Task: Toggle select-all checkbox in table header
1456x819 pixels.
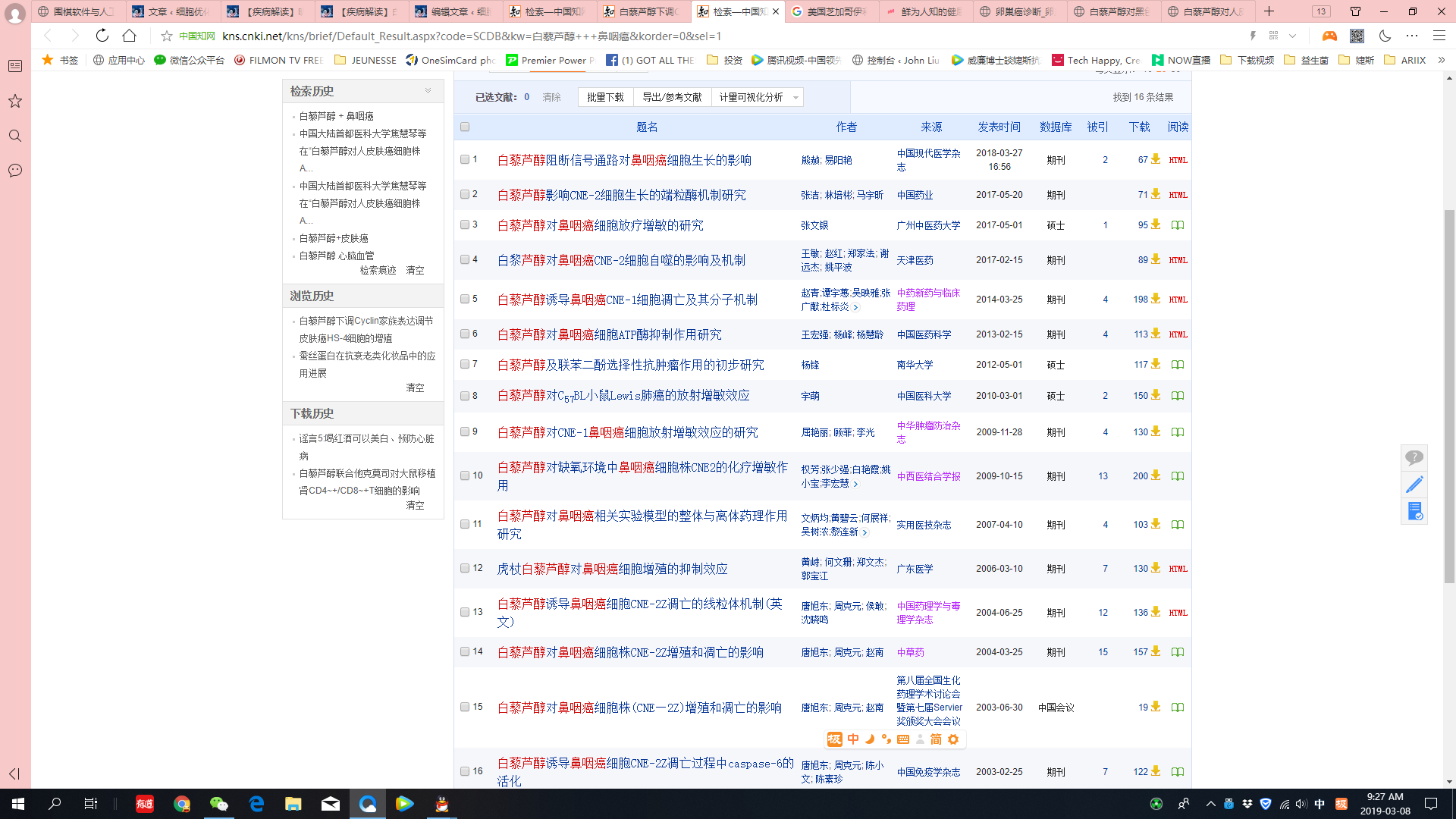Action: 465,127
